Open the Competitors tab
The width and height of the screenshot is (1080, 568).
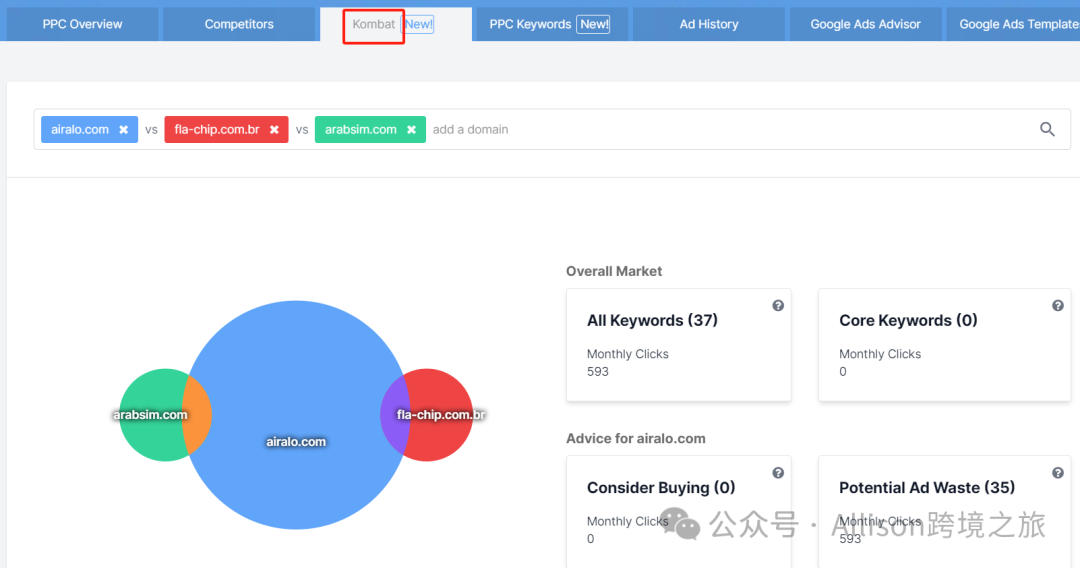(x=239, y=24)
